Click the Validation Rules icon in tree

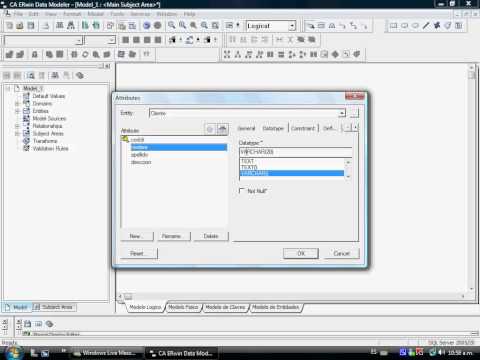26,148
